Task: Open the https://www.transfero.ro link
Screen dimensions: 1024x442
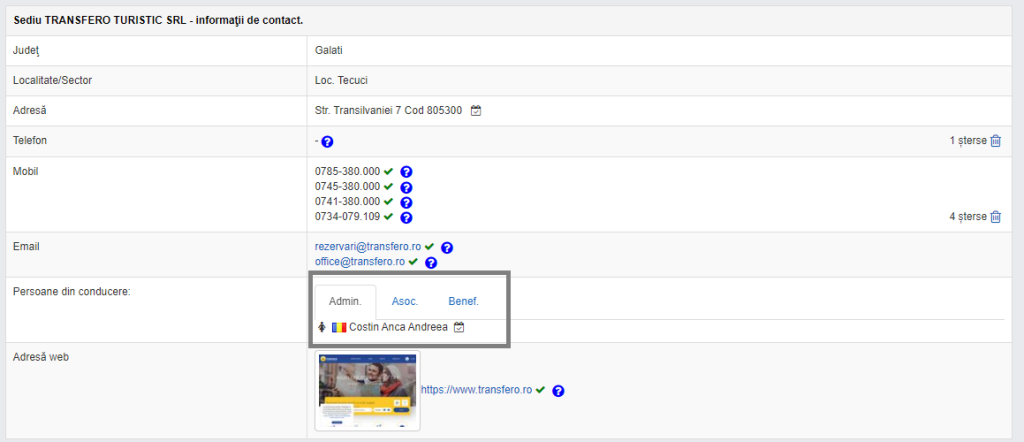Action: (x=476, y=390)
